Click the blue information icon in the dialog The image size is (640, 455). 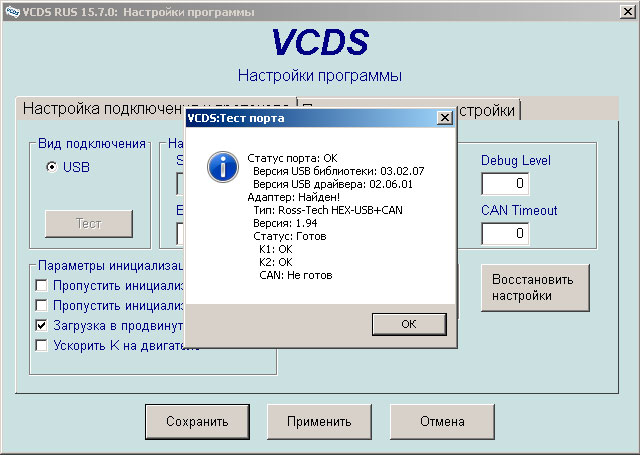[x=221, y=167]
